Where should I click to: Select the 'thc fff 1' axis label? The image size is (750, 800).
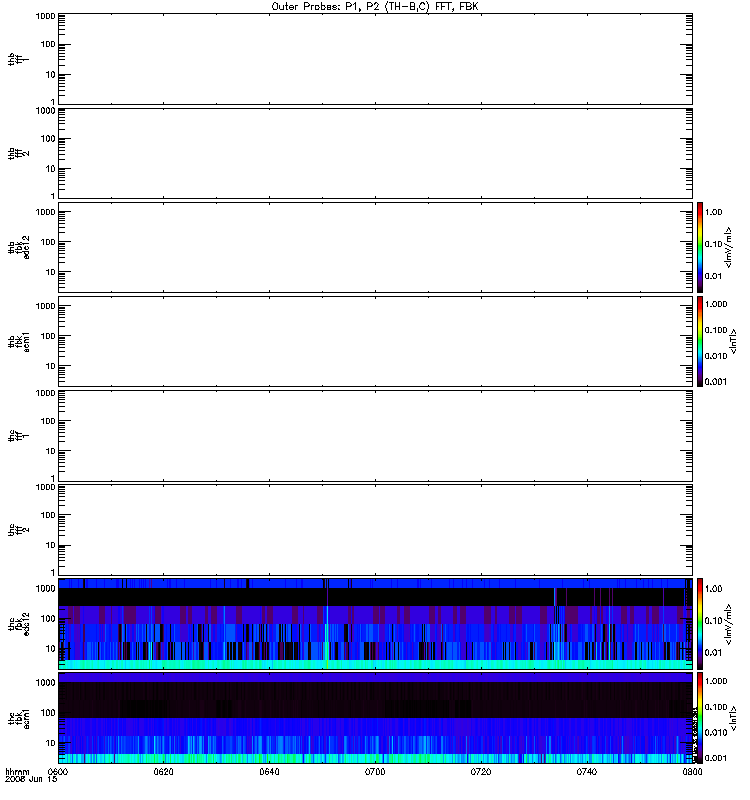pyautogui.click(x=18, y=436)
